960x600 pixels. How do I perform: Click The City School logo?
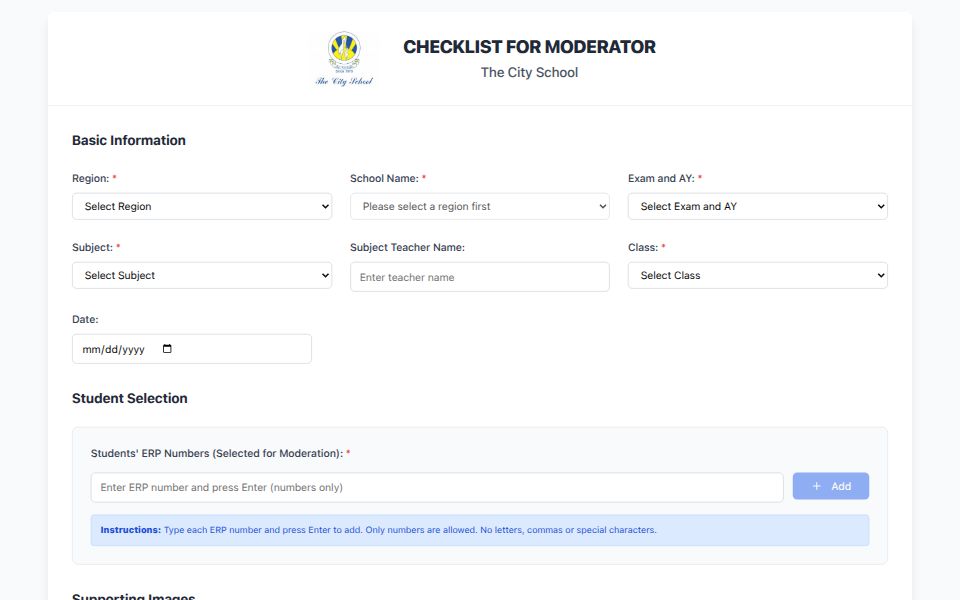[344, 58]
